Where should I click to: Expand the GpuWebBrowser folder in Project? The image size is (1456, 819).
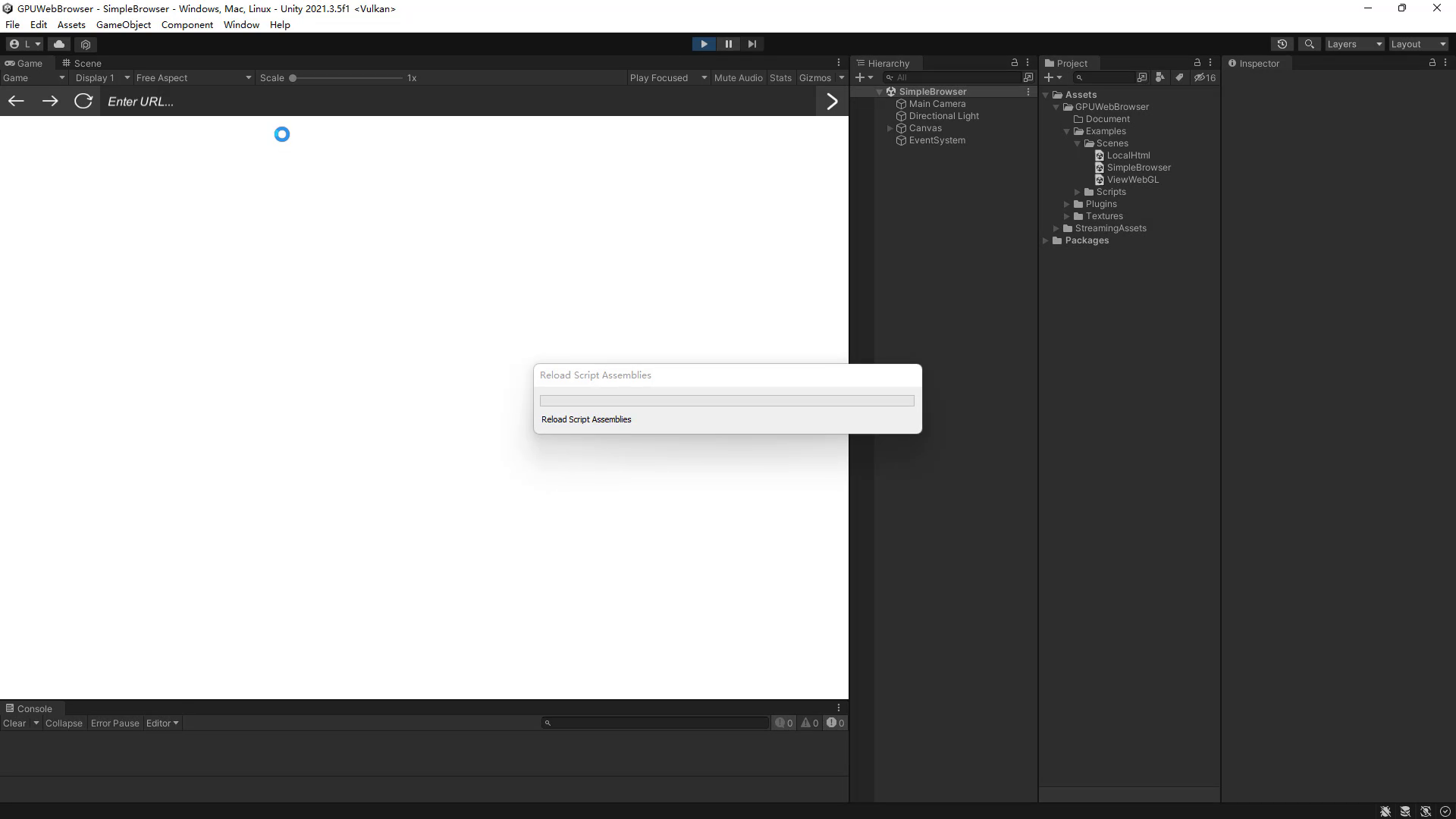[1056, 106]
